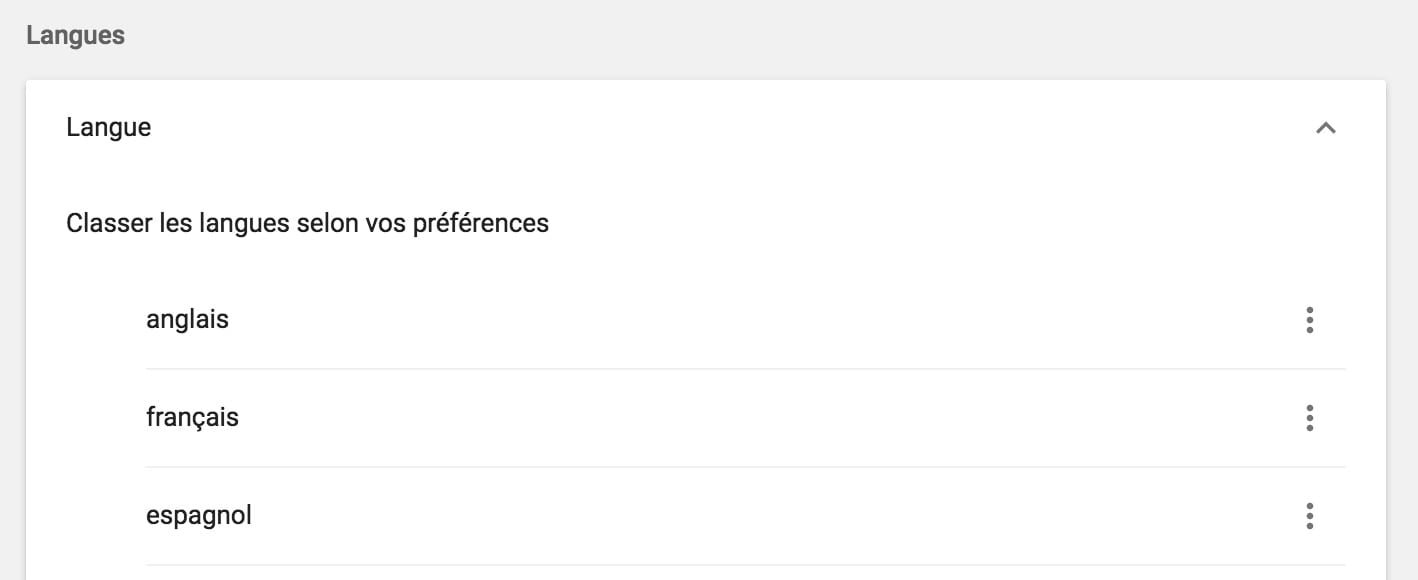
Task: Open the three-dot menu for anglais
Action: [1309, 320]
